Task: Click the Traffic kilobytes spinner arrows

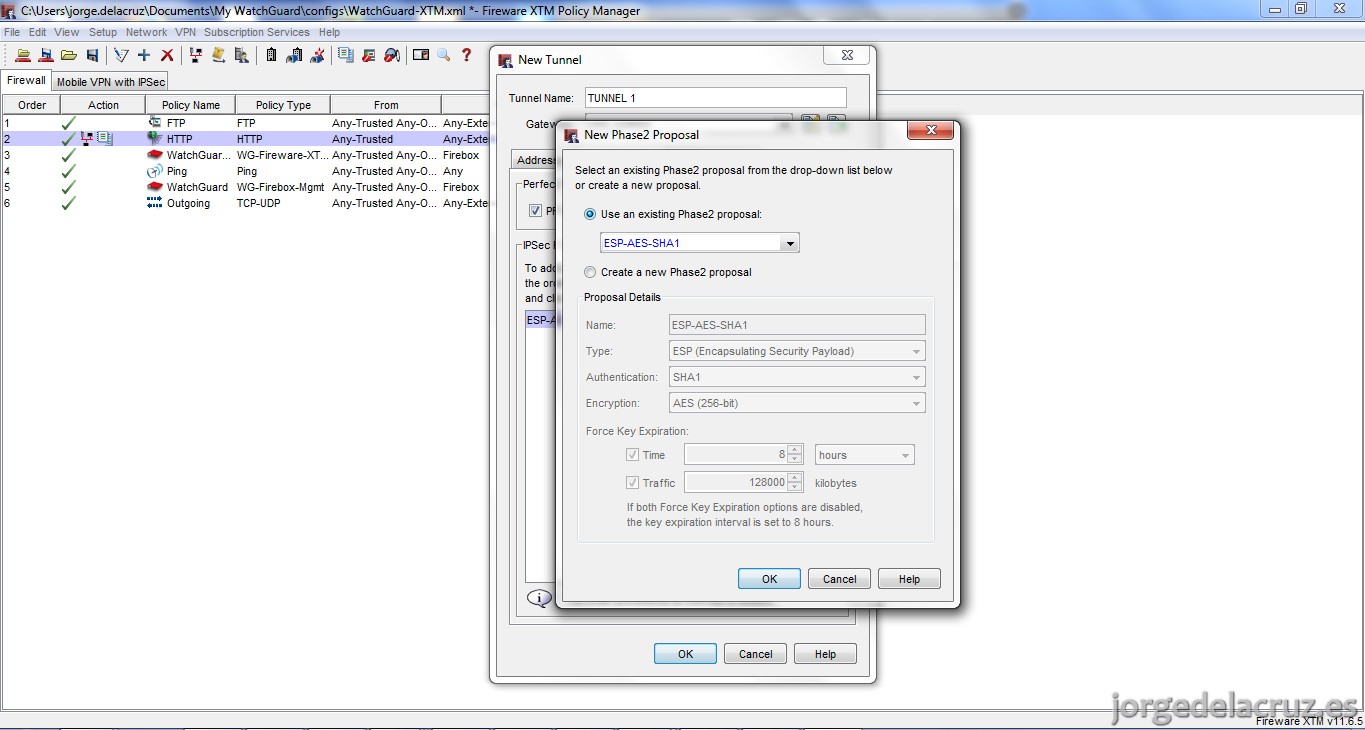Action: 795,483
